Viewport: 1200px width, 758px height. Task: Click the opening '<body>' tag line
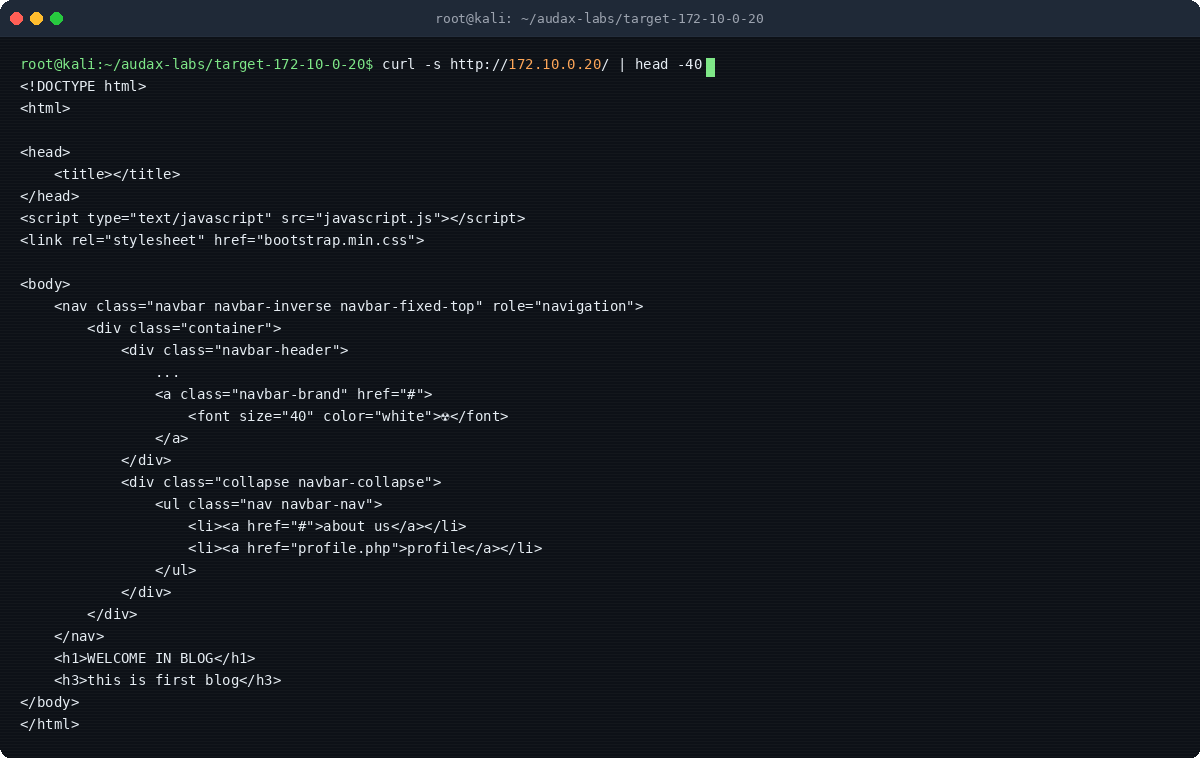[45, 284]
